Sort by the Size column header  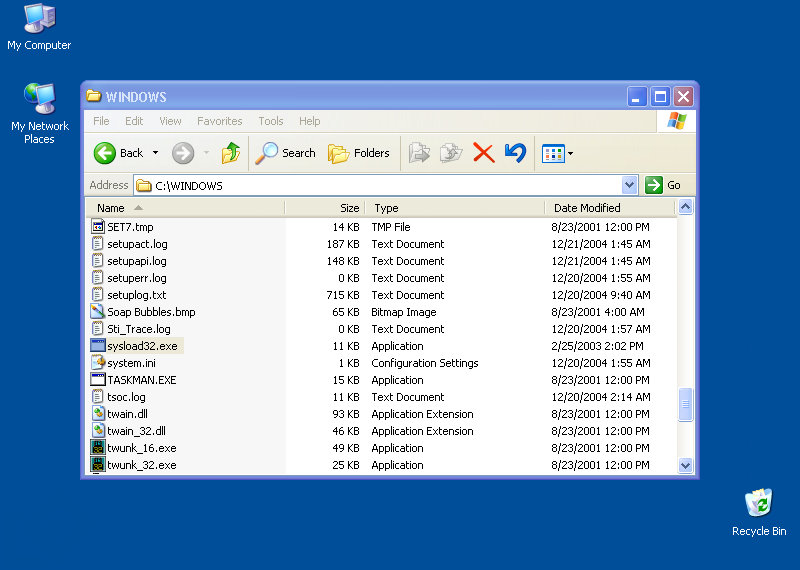325,208
